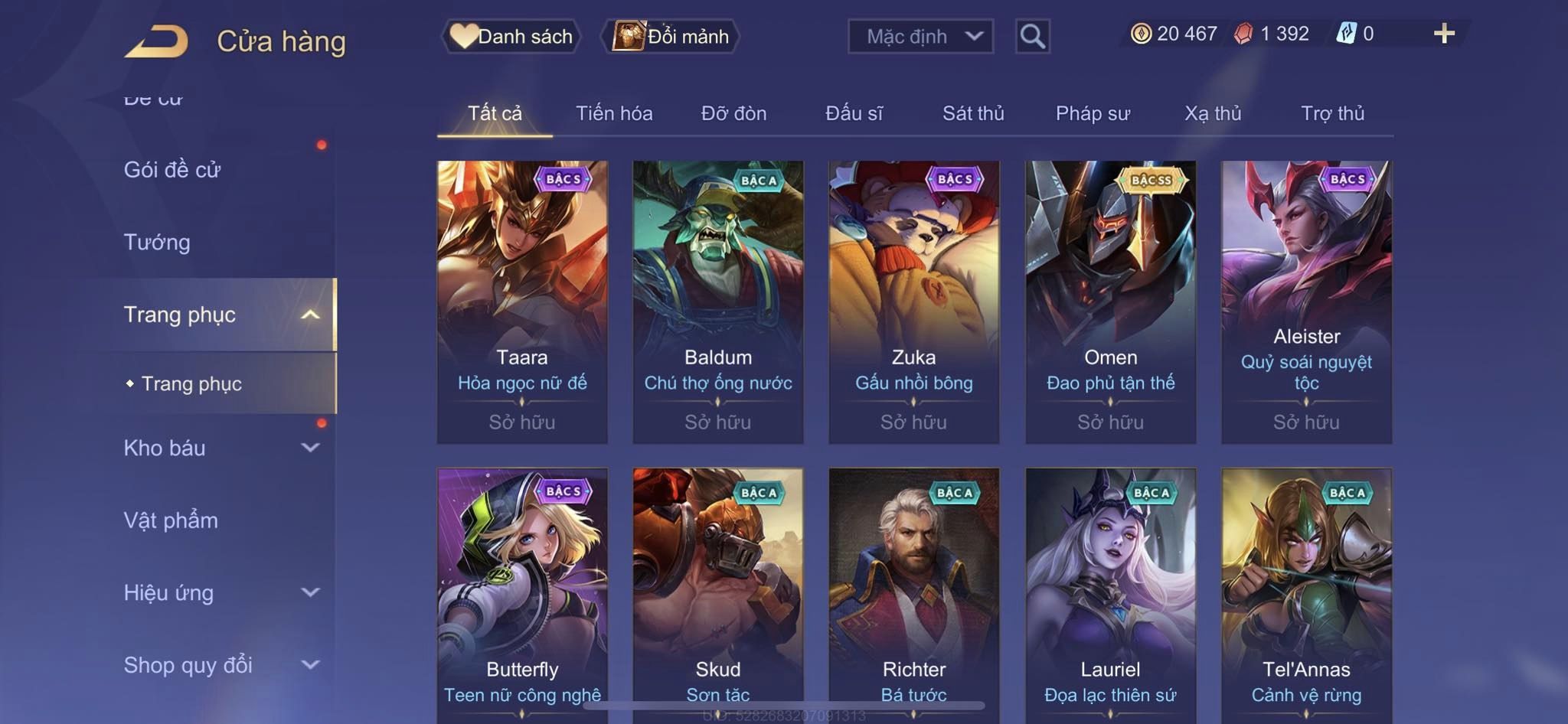Click the blue ticket currency icon

(x=1346, y=34)
